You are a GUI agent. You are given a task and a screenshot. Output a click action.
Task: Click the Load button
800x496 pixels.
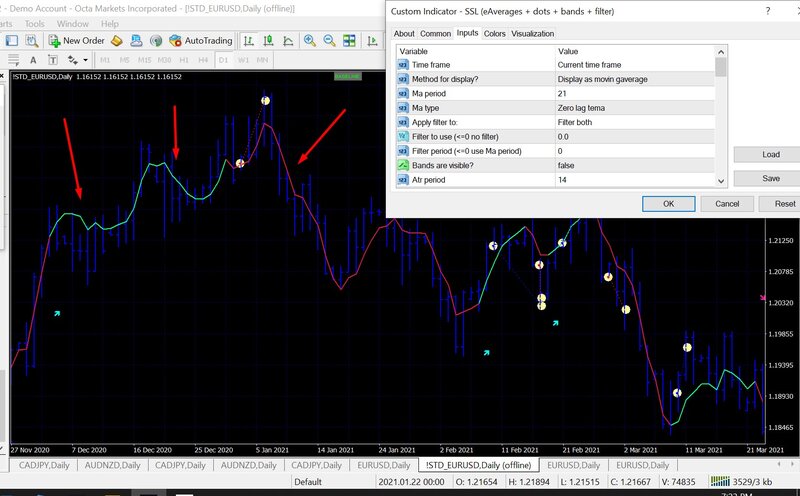(x=770, y=155)
